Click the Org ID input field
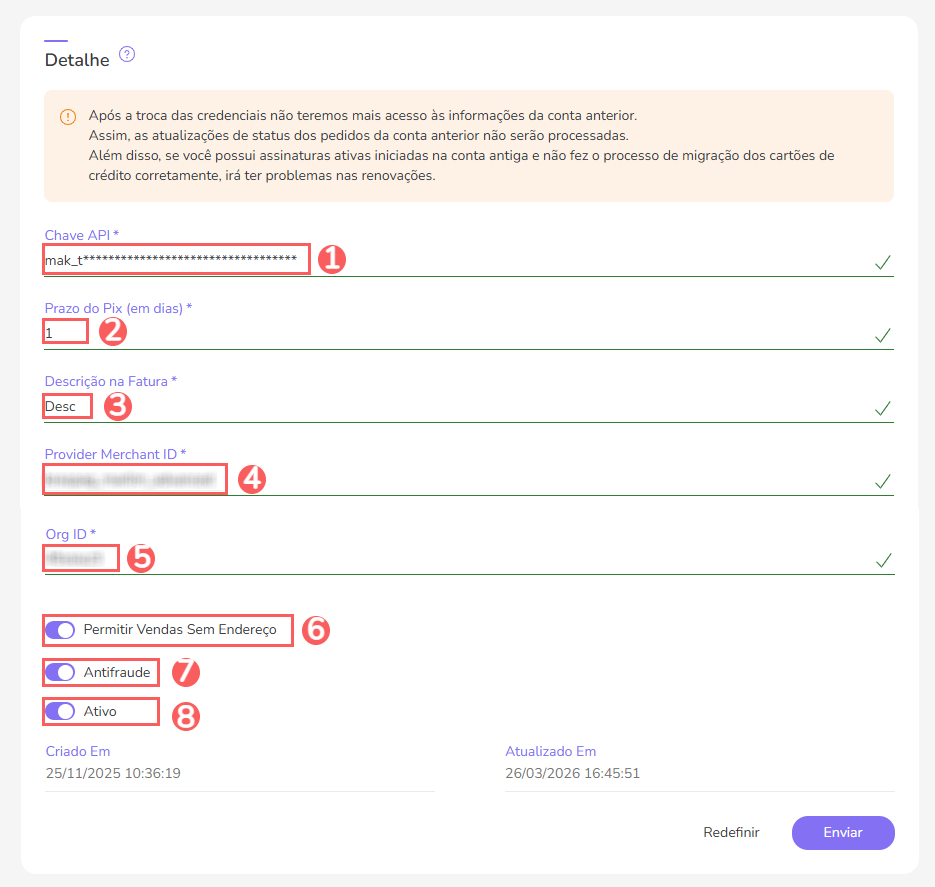Screen dimensions: 935x887 80,557
